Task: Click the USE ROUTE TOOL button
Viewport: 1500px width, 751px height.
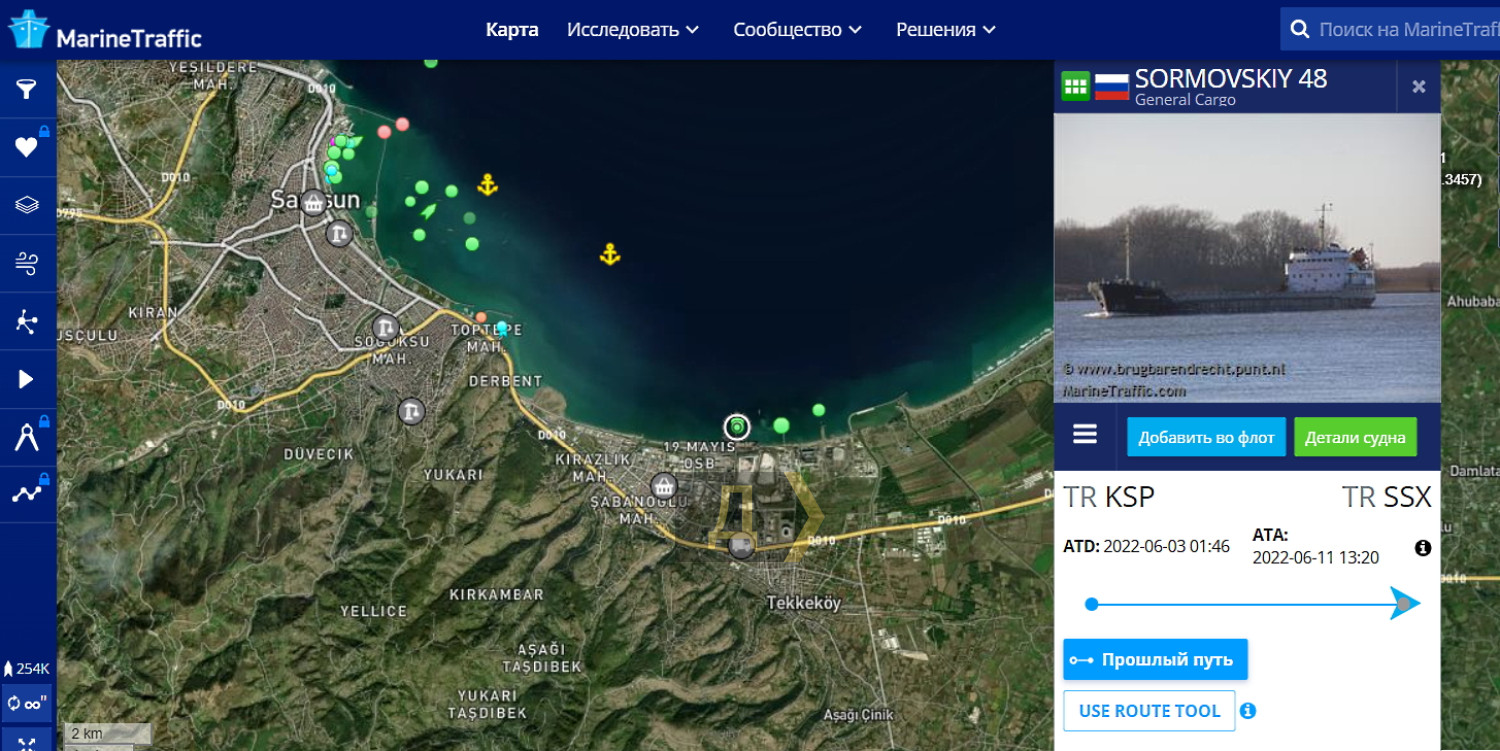Action: 1149,711
